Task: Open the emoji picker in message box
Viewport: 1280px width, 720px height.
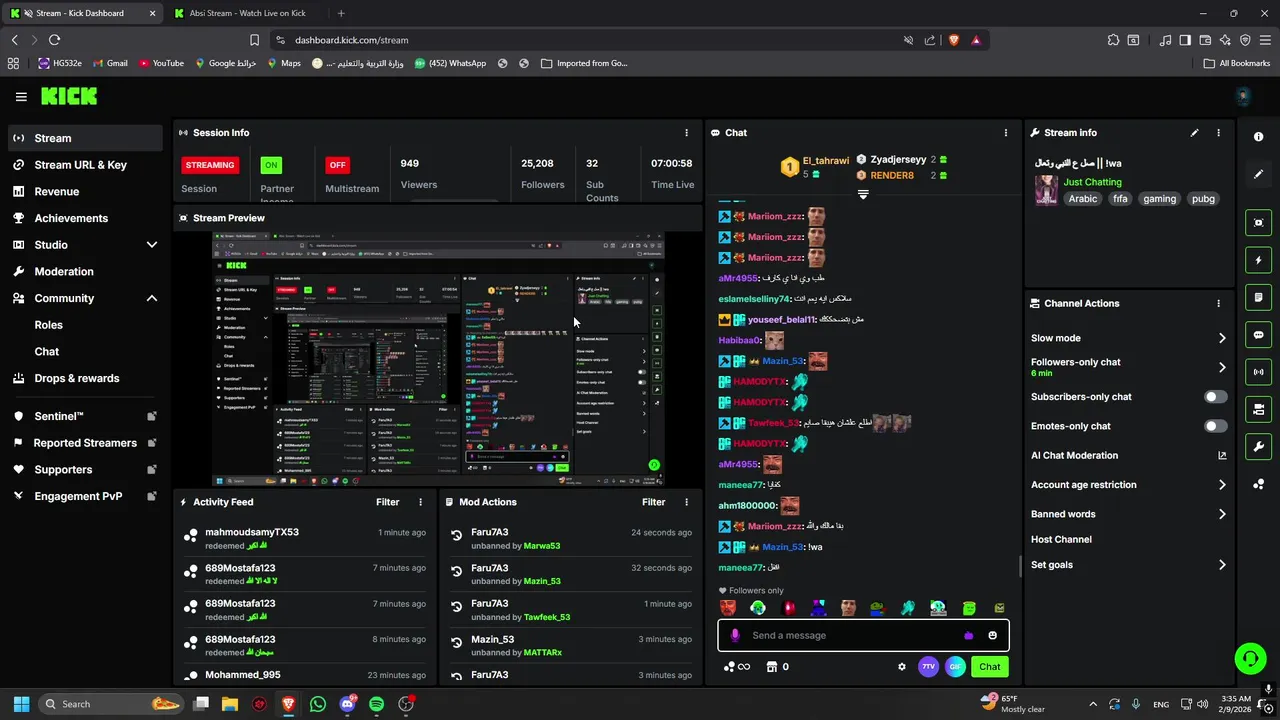Action: click(992, 635)
